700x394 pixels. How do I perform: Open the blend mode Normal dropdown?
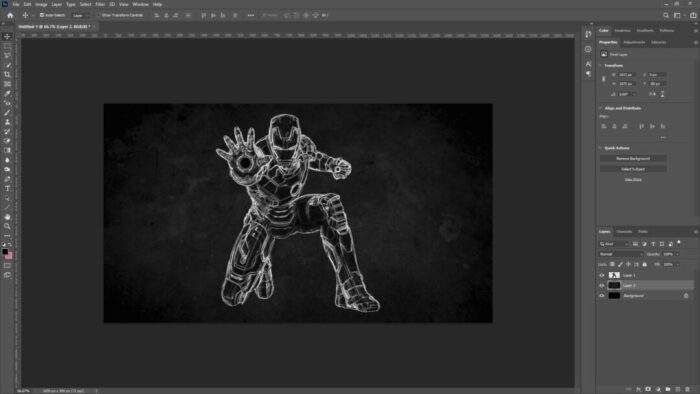tap(621, 254)
